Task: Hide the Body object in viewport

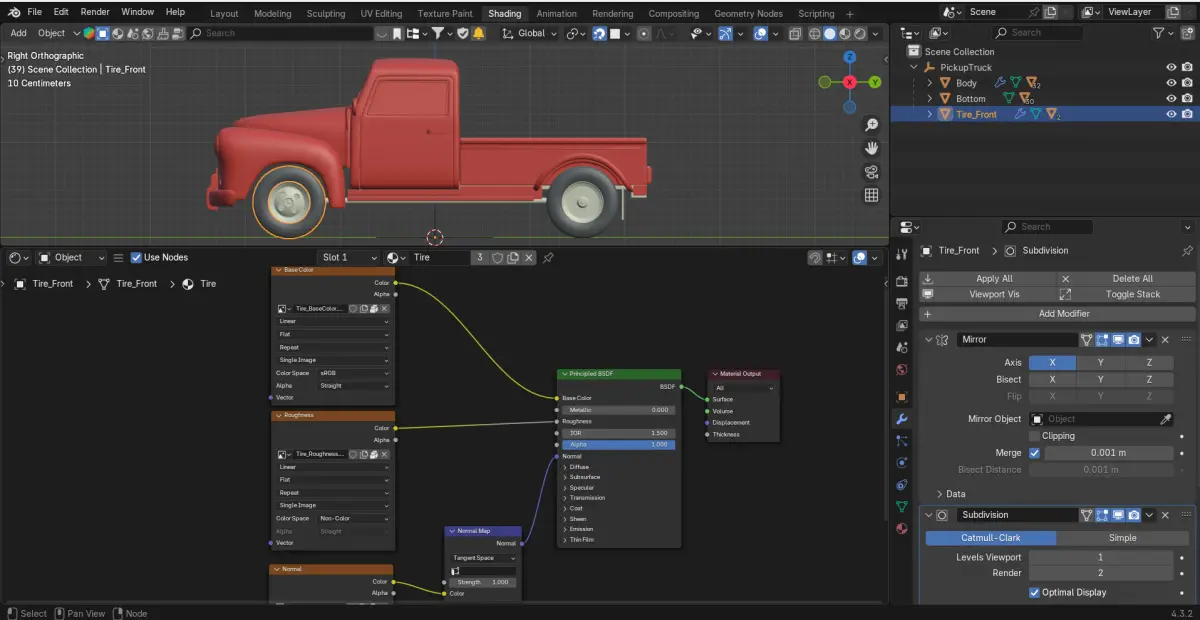Action: pyautogui.click(x=1171, y=83)
